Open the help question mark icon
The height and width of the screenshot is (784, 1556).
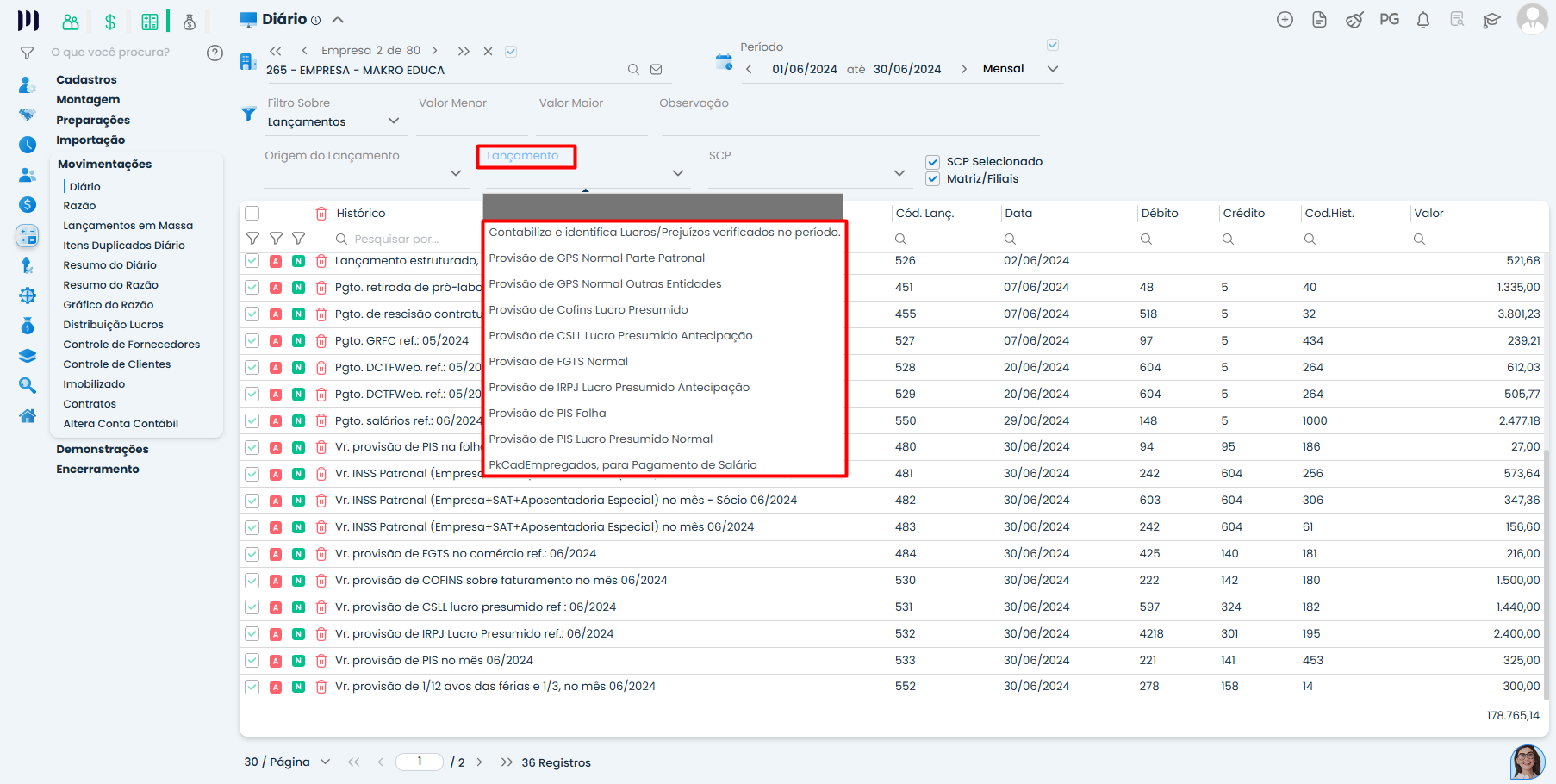point(215,53)
